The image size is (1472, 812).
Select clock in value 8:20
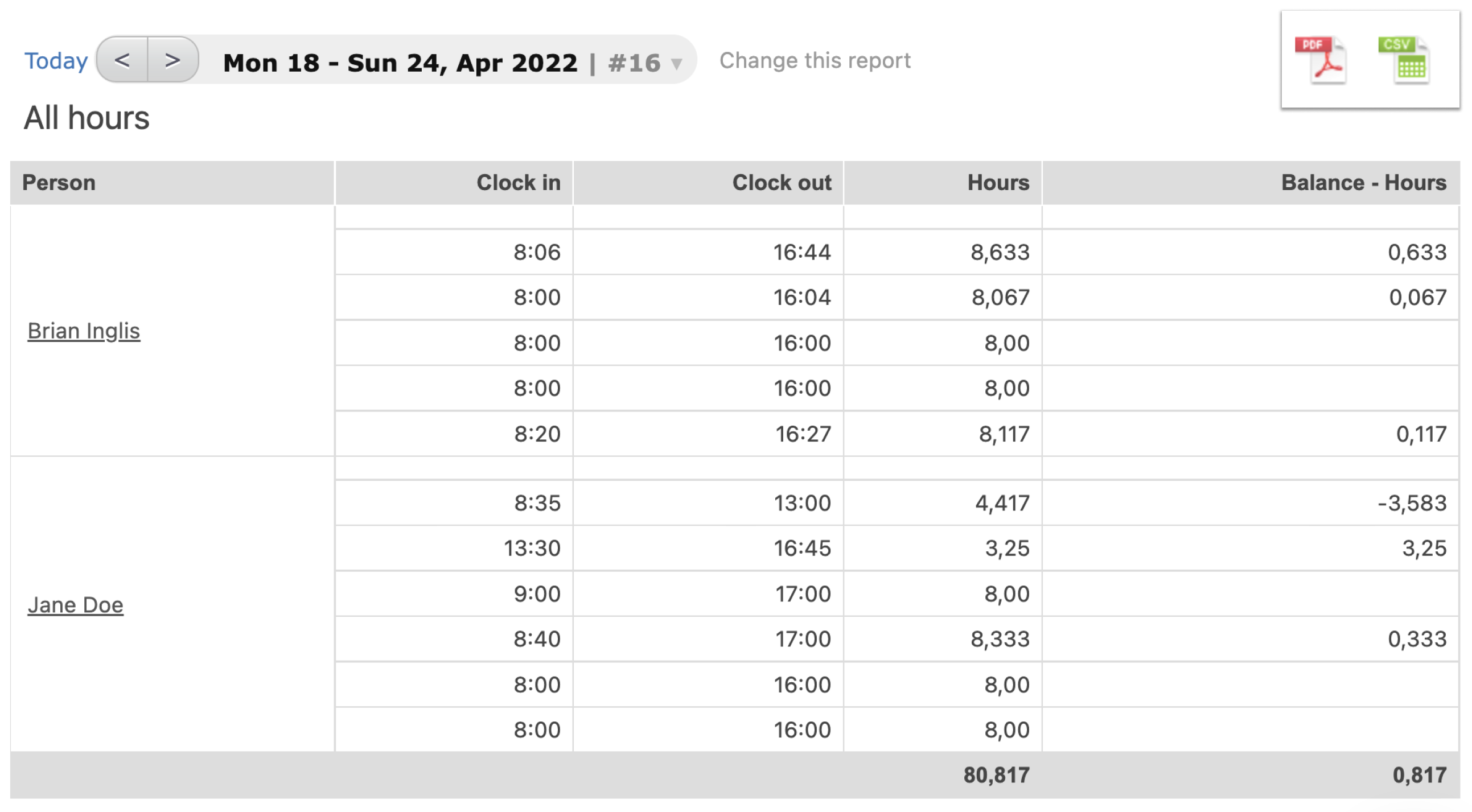[x=537, y=434]
